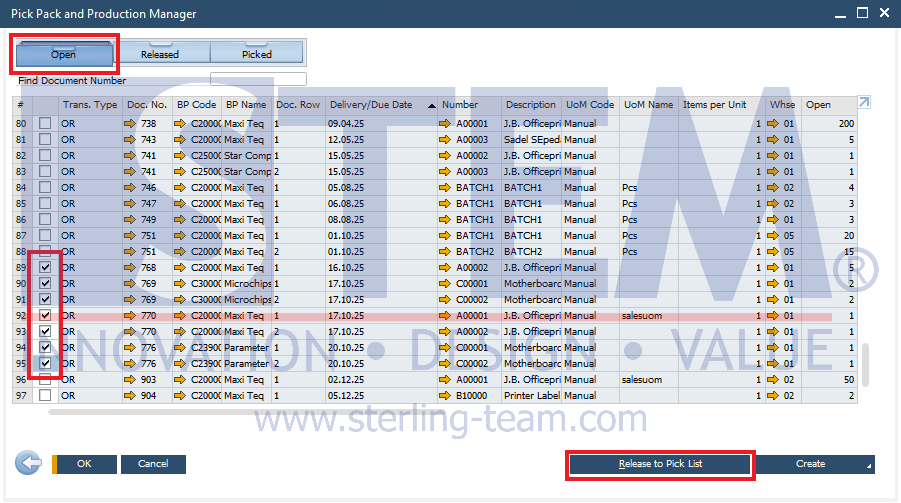Open BP code link arrow in row 96
The height and width of the screenshot is (503, 901).
click(x=180, y=380)
